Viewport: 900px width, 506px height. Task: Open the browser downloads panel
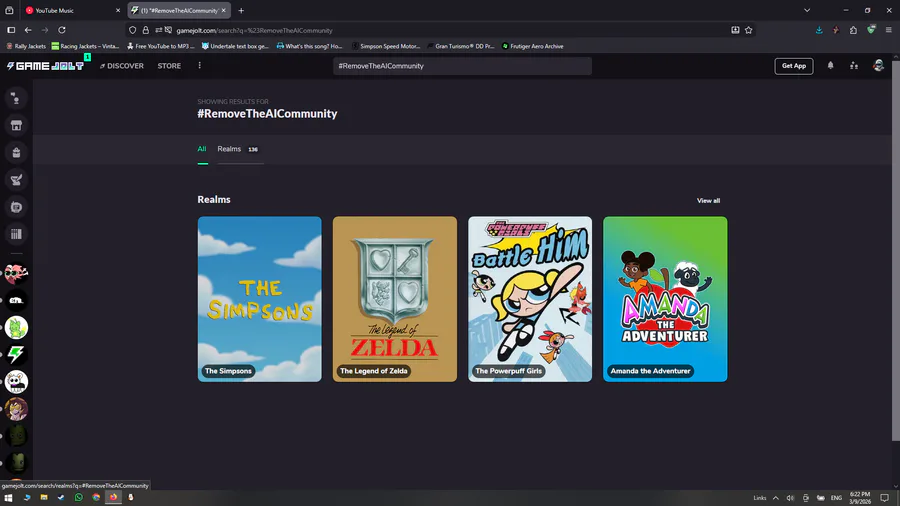(819, 30)
